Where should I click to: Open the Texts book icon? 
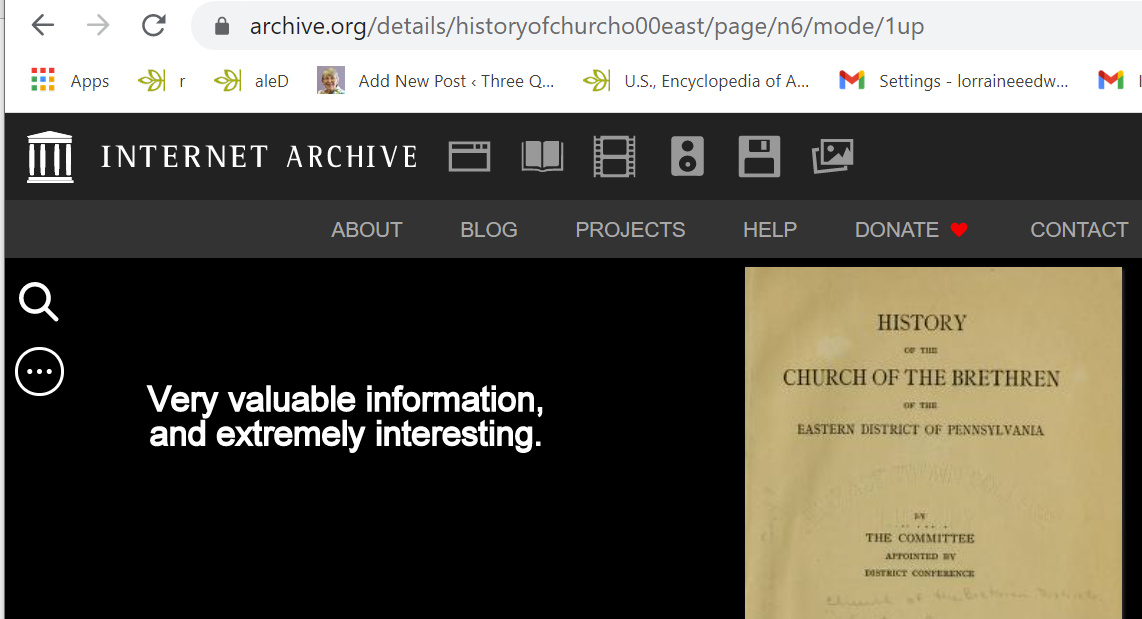click(542, 157)
